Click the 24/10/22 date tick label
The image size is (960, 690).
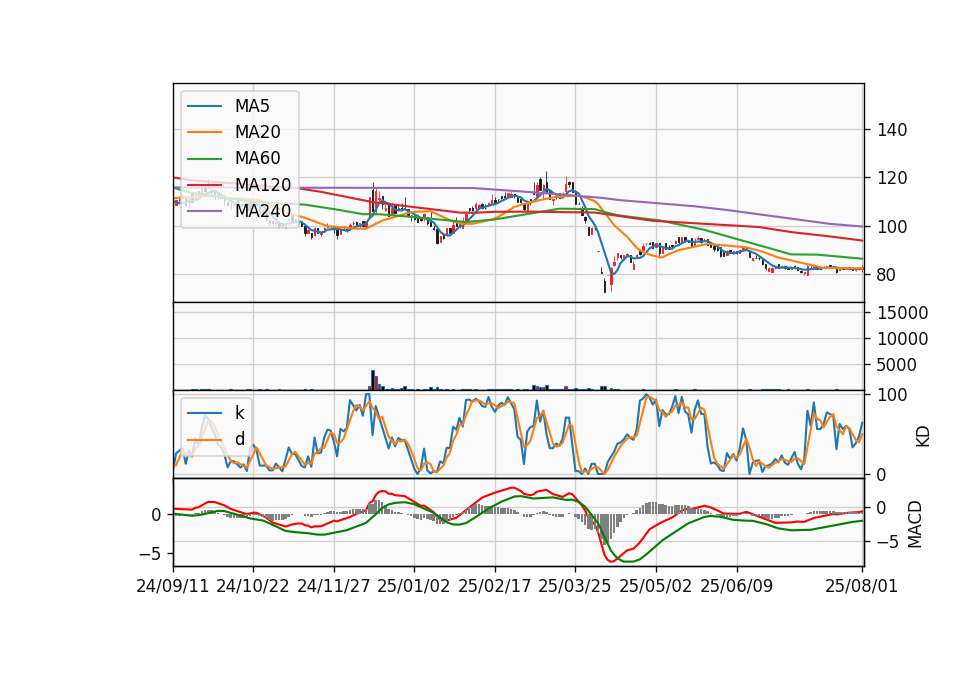pos(253,586)
